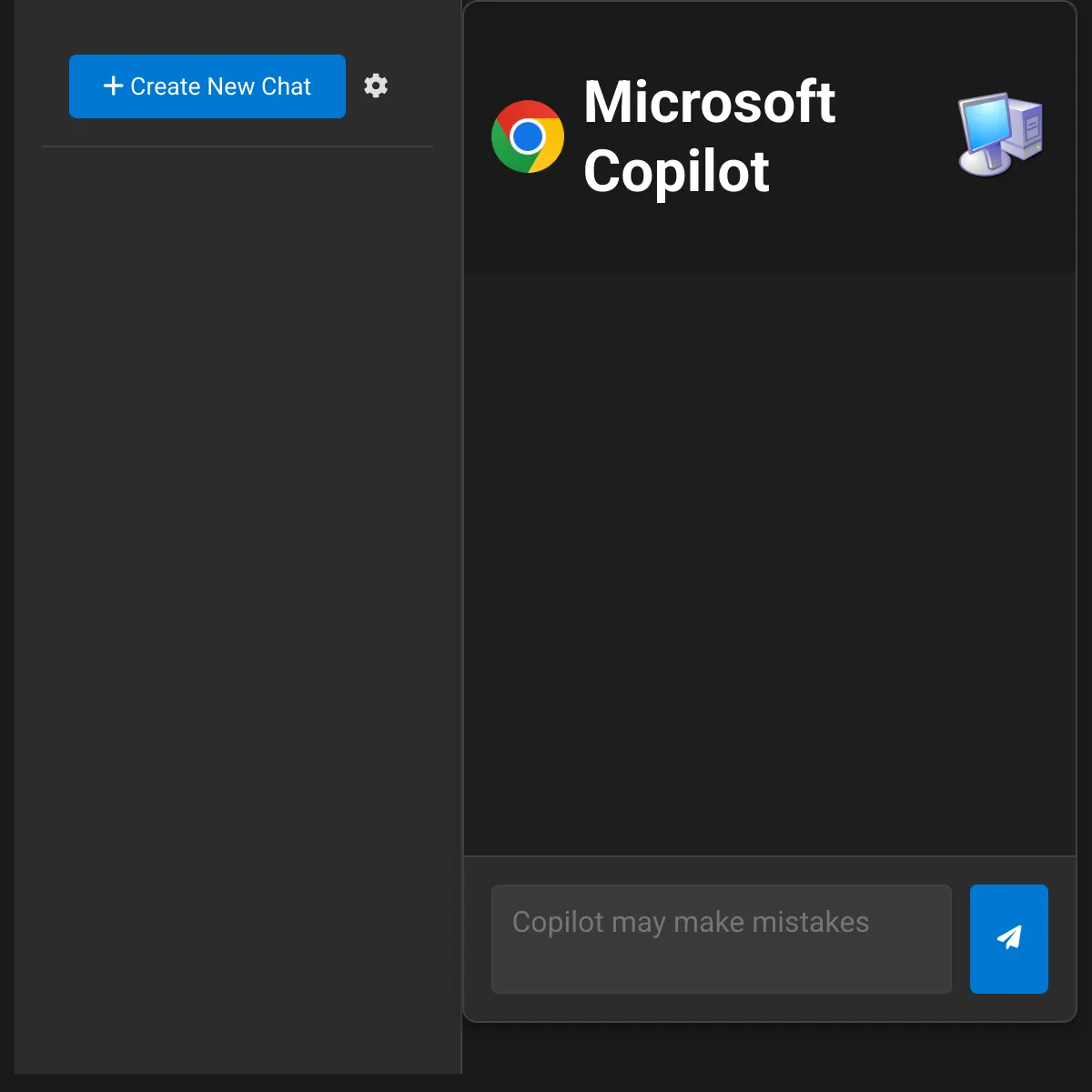
Task: Send message with the paper plane button
Action: (x=1009, y=938)
